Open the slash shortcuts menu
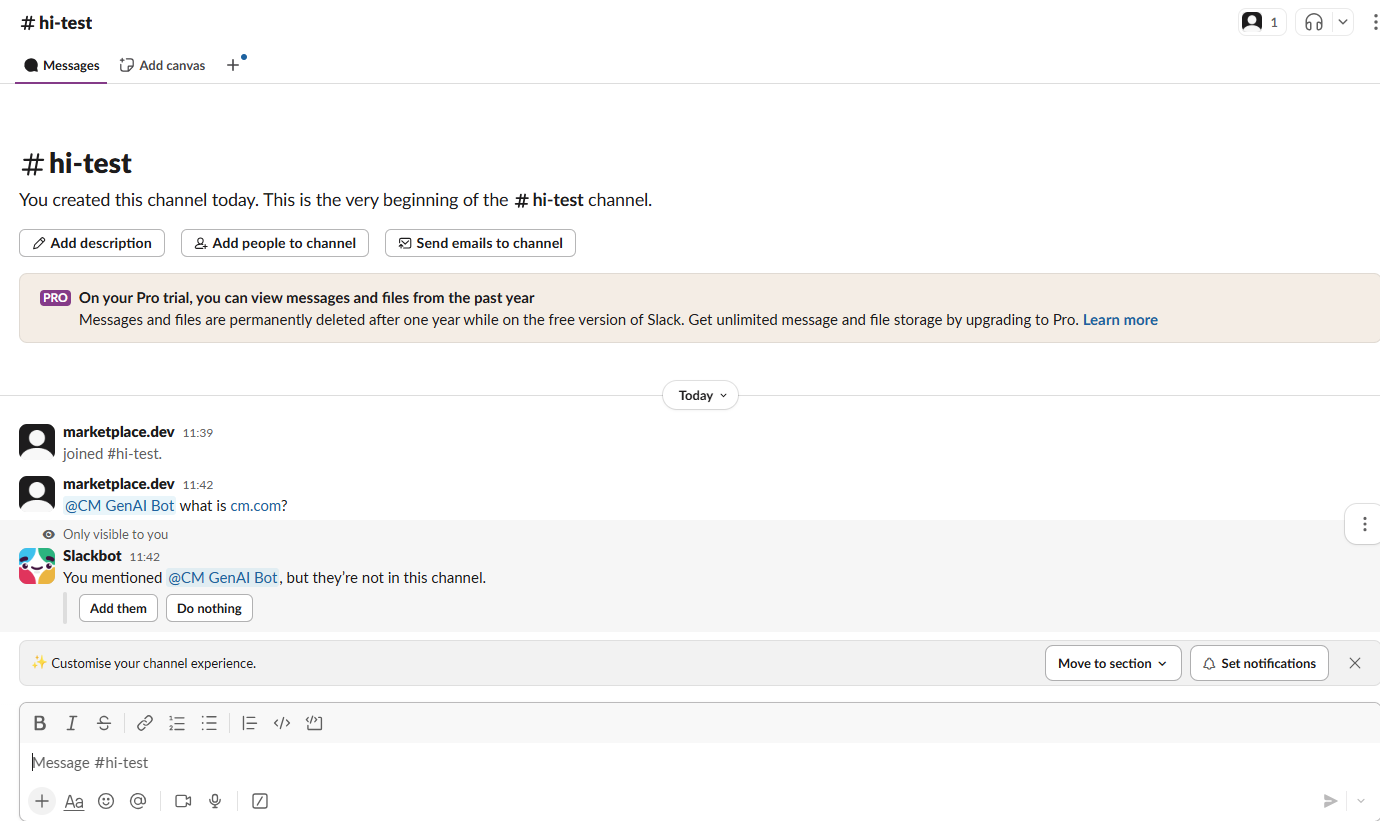Image resolution: width=1380 pixels, height=821 pixels. pyautogui.click(x=260, y=801)
